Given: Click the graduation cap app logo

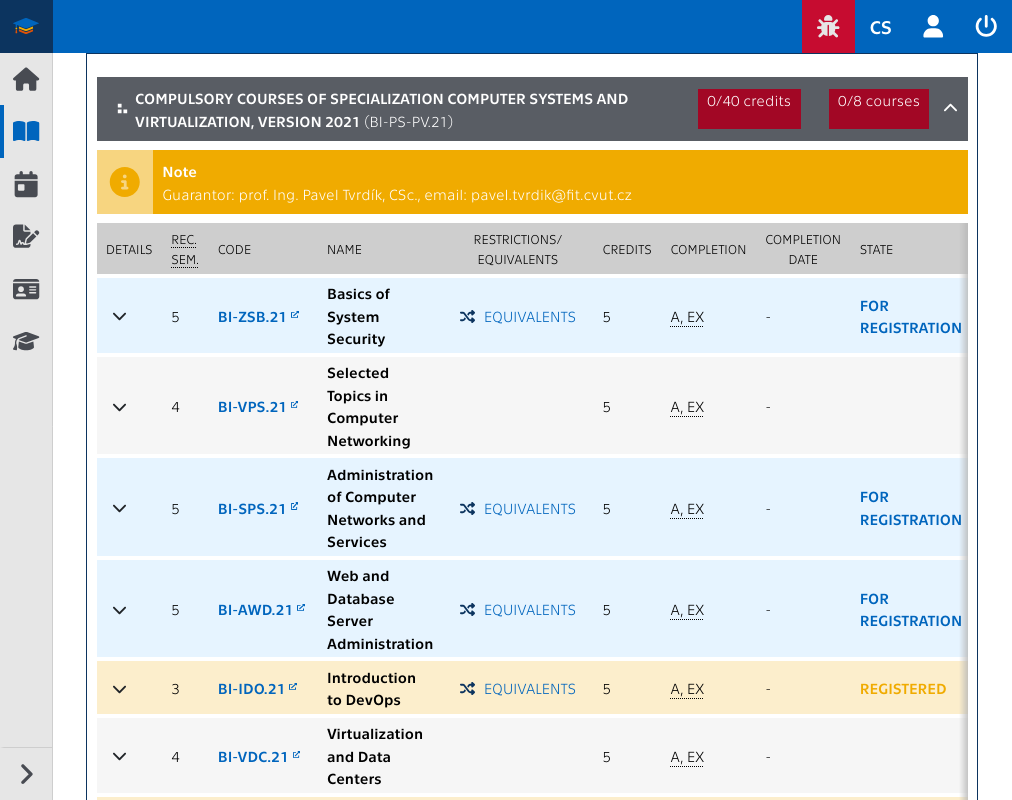Looking at the screenshot, I should pos(26,26).
